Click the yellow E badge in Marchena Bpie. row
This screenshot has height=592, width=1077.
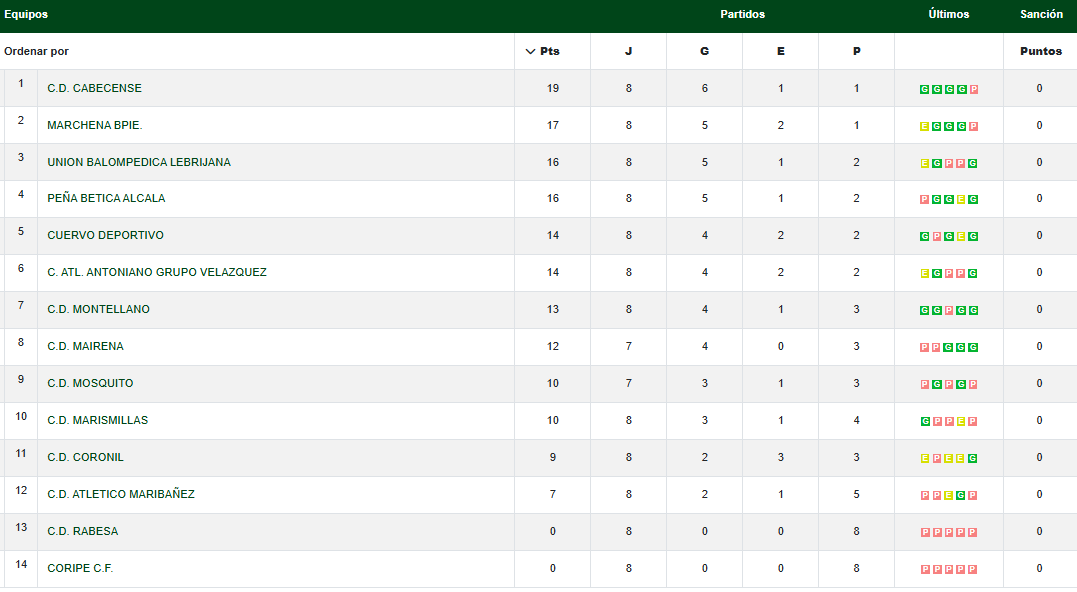[x=925, y=127]
